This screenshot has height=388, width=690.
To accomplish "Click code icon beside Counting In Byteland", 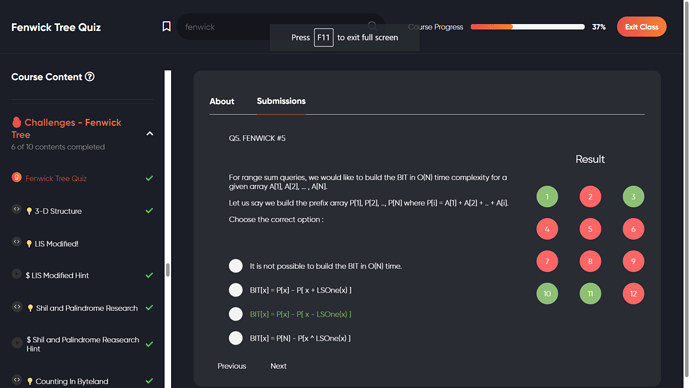I will pyautogui.click(x=17, y=380).
